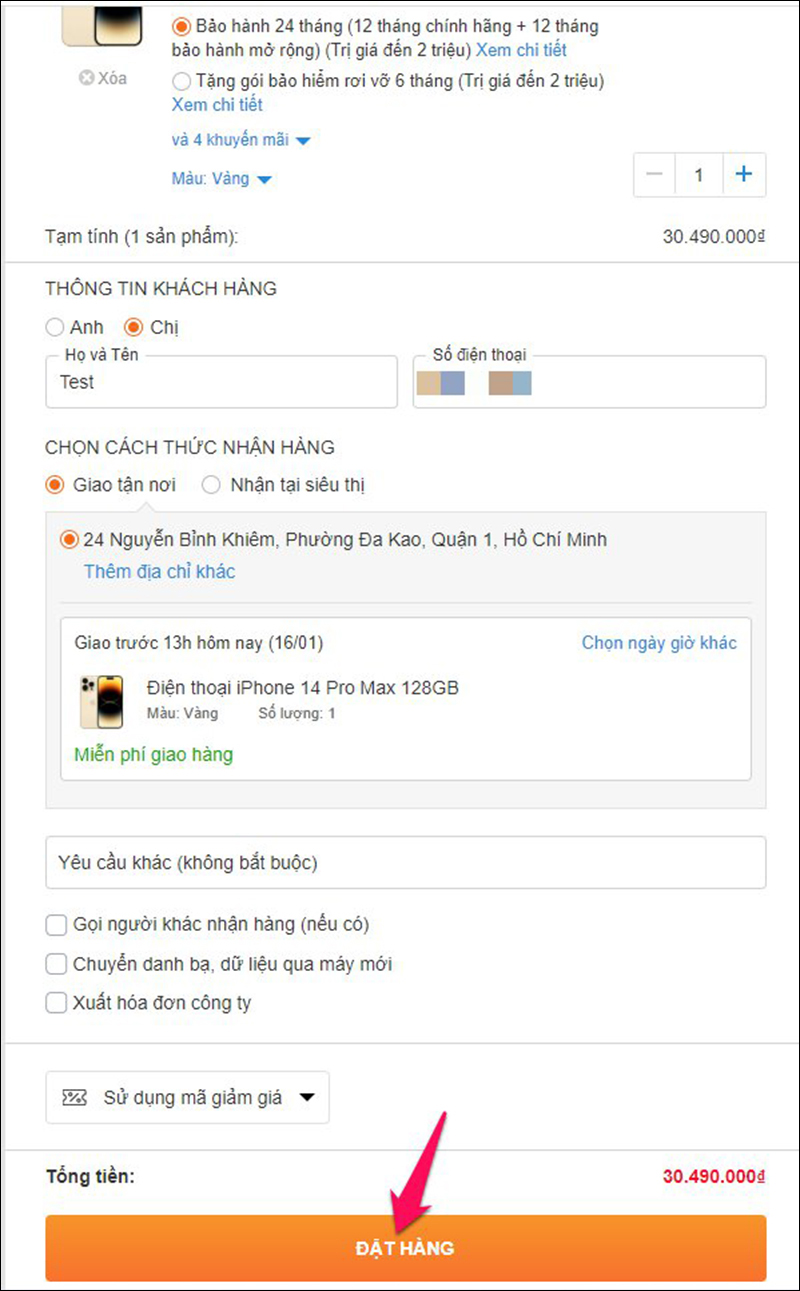Select the 6-month drop insurance gift
This screenshot has width=800, height=1291.
pos(181,80)
